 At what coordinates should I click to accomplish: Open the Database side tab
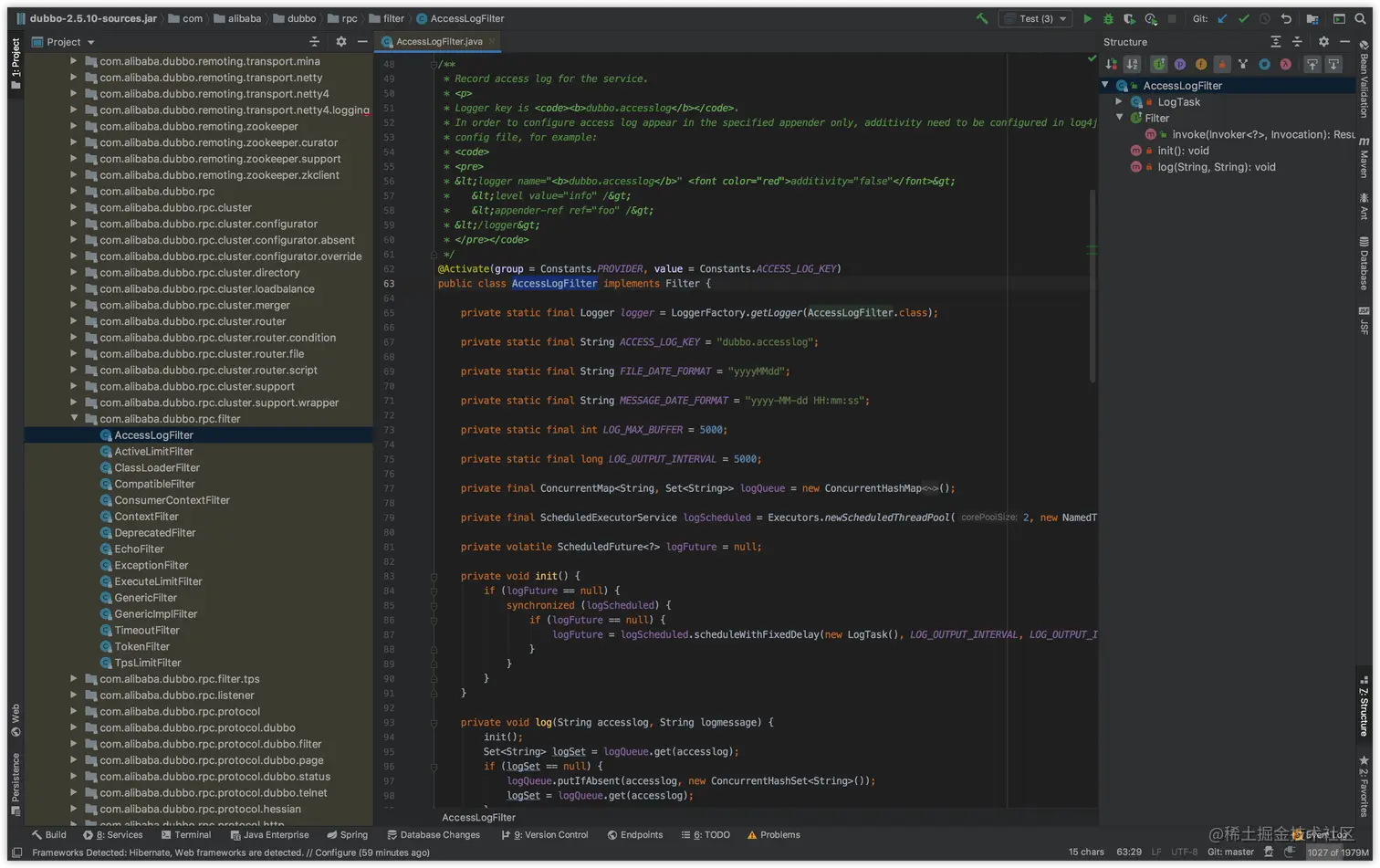click(1364, 264)
